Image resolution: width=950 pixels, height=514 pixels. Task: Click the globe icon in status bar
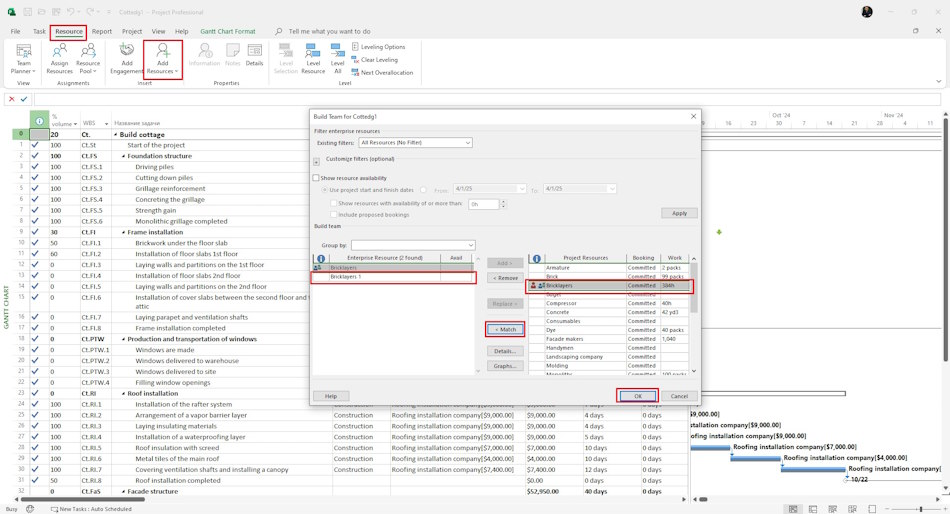(x=30, y=509)
